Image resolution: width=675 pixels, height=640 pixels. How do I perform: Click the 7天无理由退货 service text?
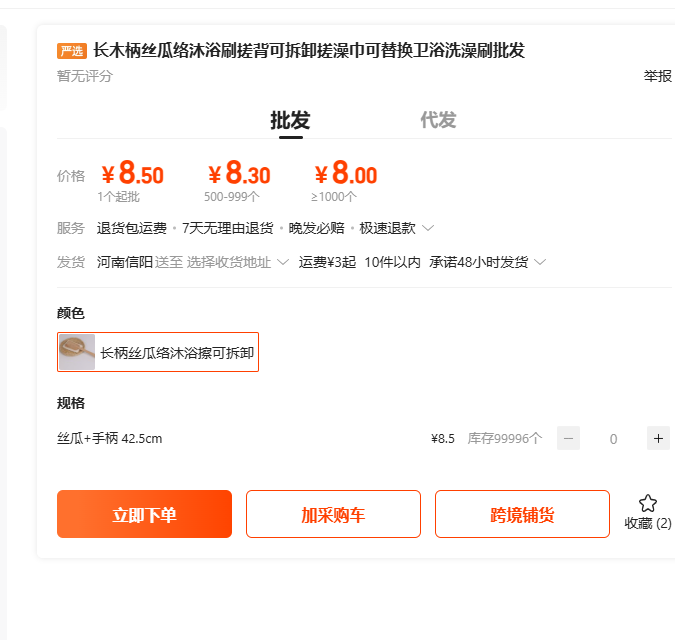pyautogui.click(x=227, y=228)
